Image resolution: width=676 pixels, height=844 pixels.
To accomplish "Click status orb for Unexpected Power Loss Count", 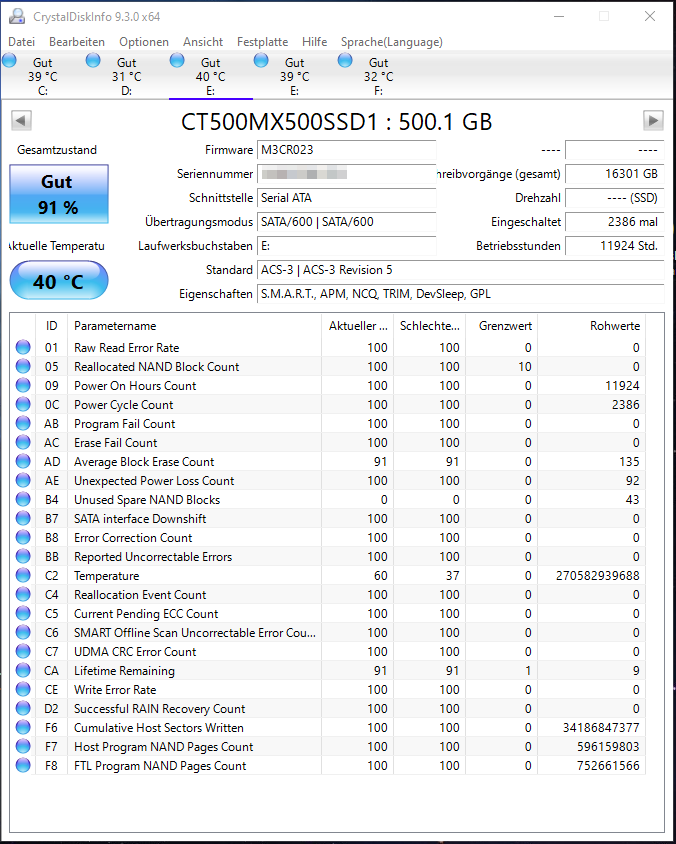I will [x=23, y=480].
